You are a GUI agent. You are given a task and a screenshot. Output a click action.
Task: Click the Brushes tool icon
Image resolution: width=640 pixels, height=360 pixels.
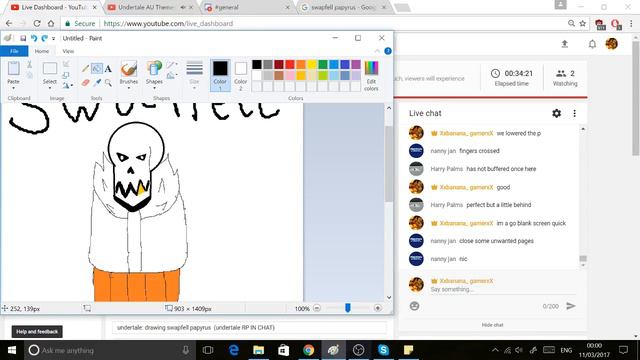[129, 69]
